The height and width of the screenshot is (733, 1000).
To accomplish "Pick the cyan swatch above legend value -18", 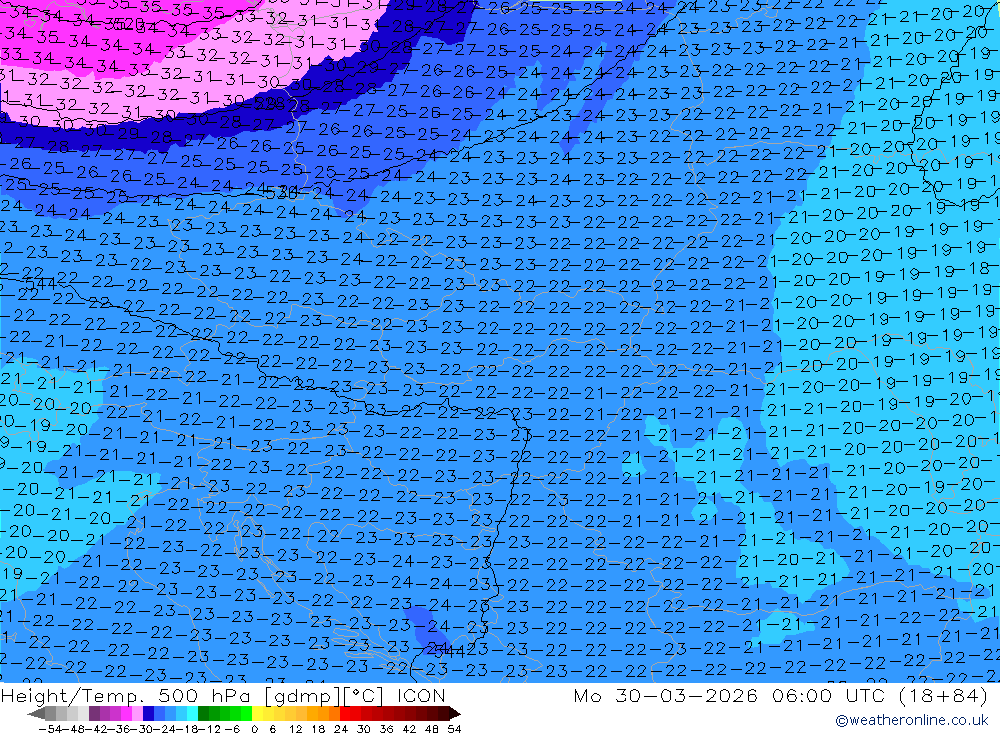I will (x=192, y=714).
